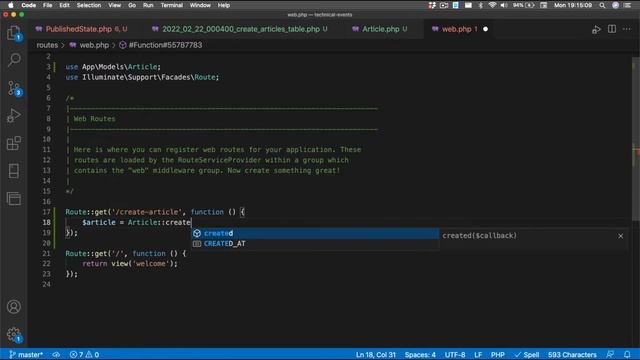The image size is (640, 360).
Task: Change indentation via 'Spaces: 4'
Action: click(420, 355)
